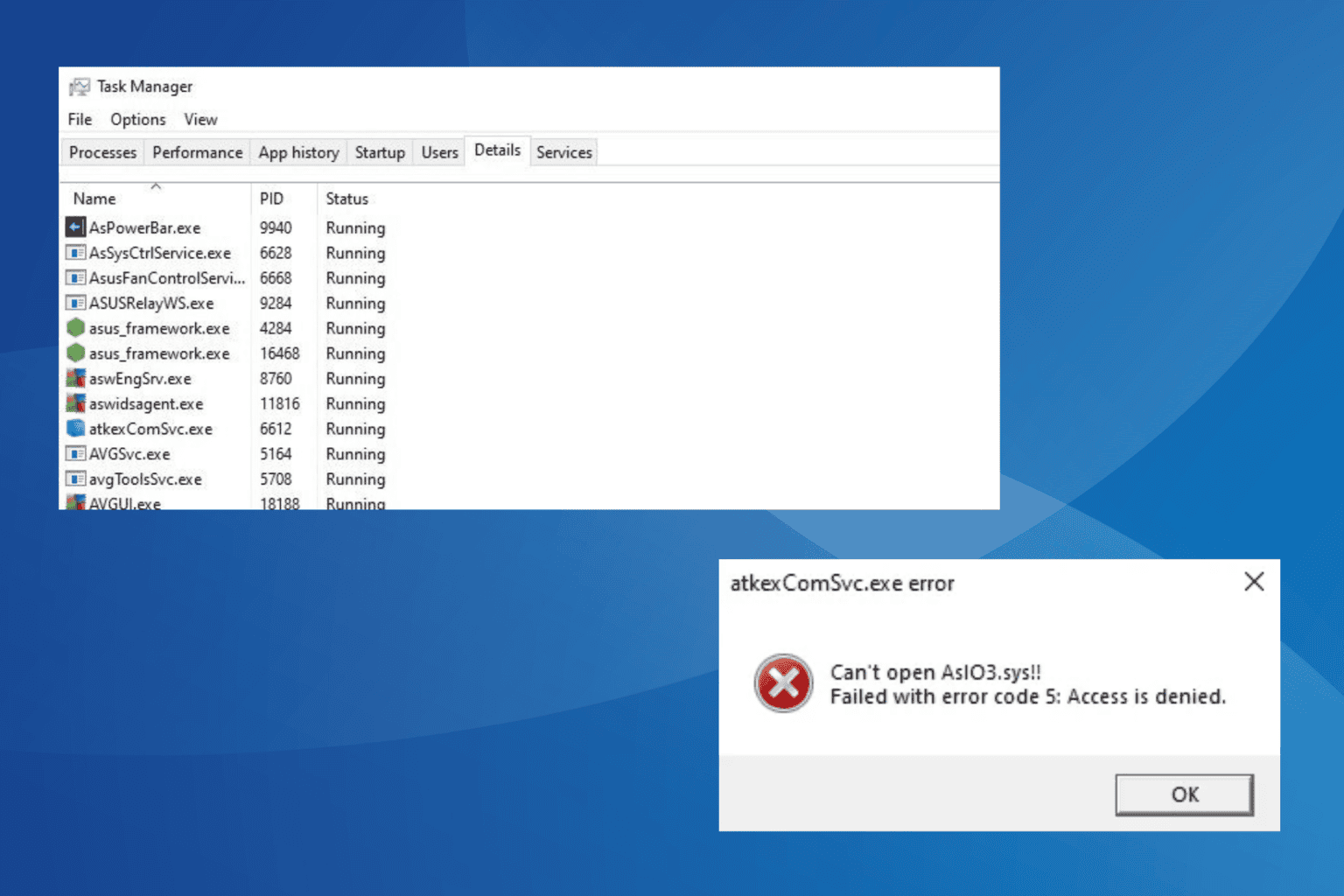Click the "Access is denied" message line
The image size is (1344, 896).
coord(1028,697)
